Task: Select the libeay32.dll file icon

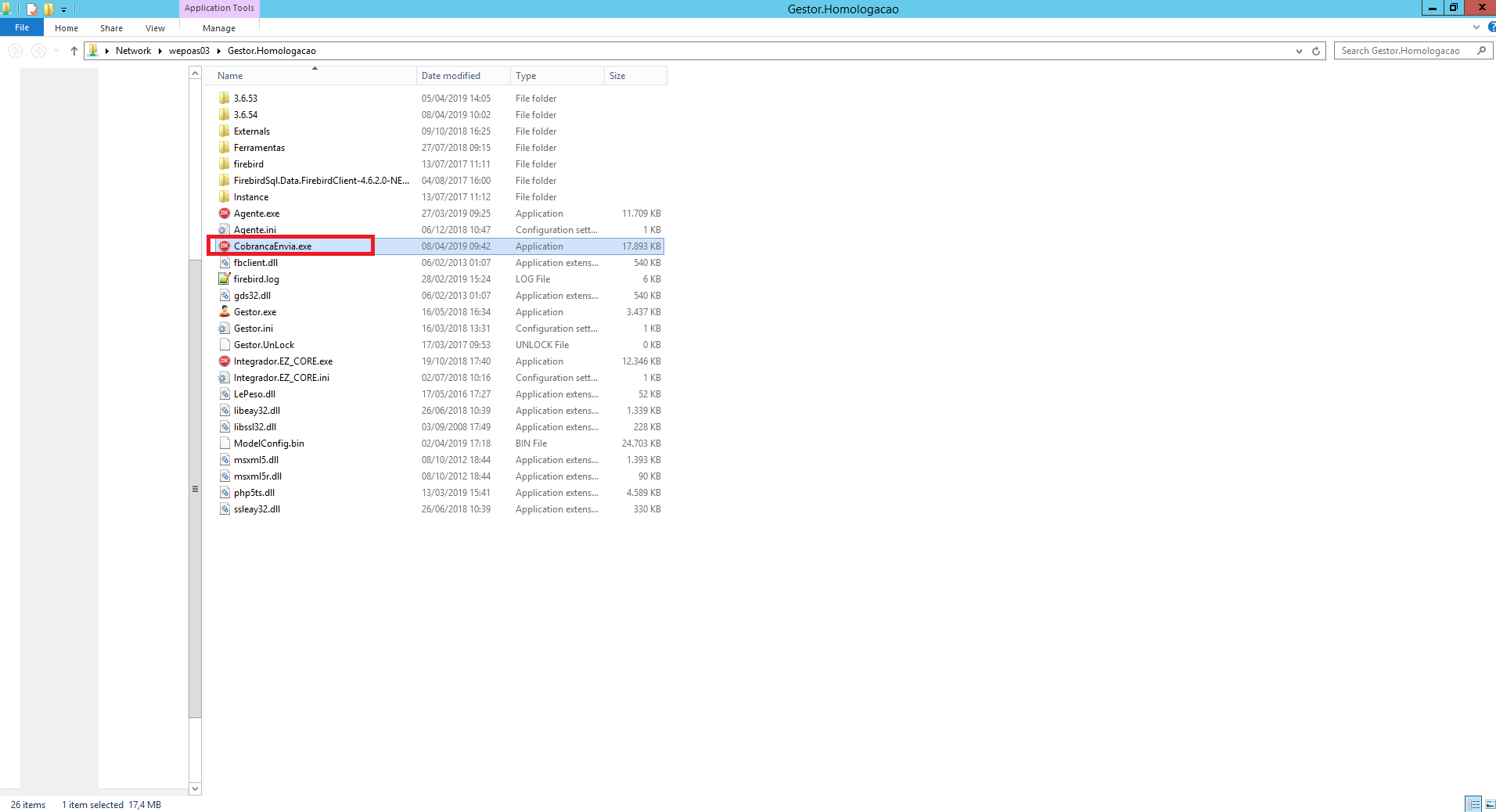Action: (x=225, y=411)
